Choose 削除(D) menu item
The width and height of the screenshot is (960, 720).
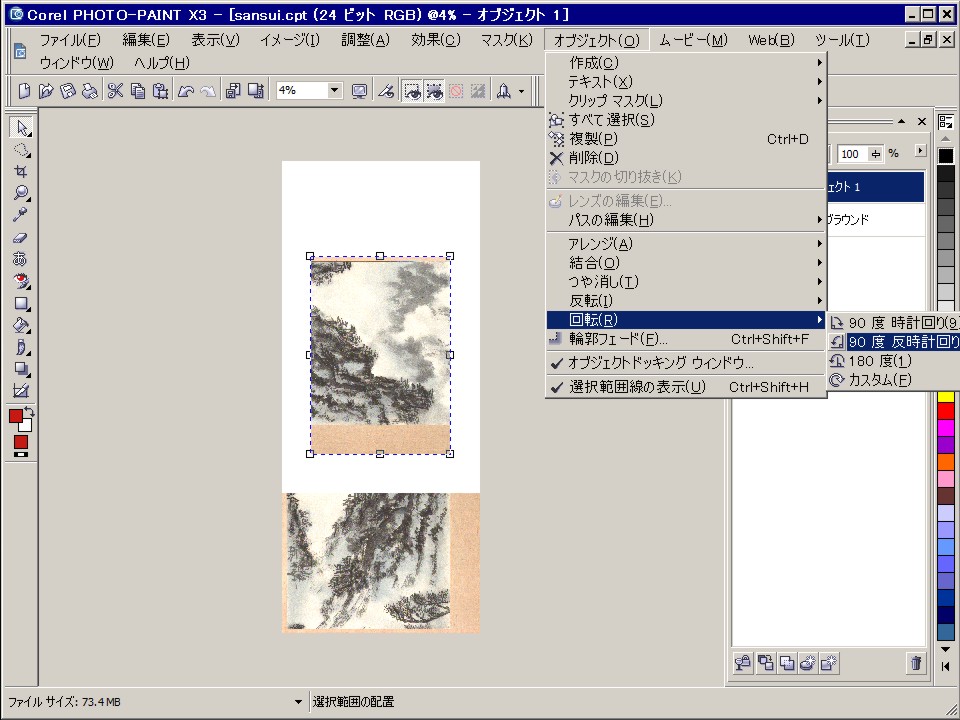(686, 158)
